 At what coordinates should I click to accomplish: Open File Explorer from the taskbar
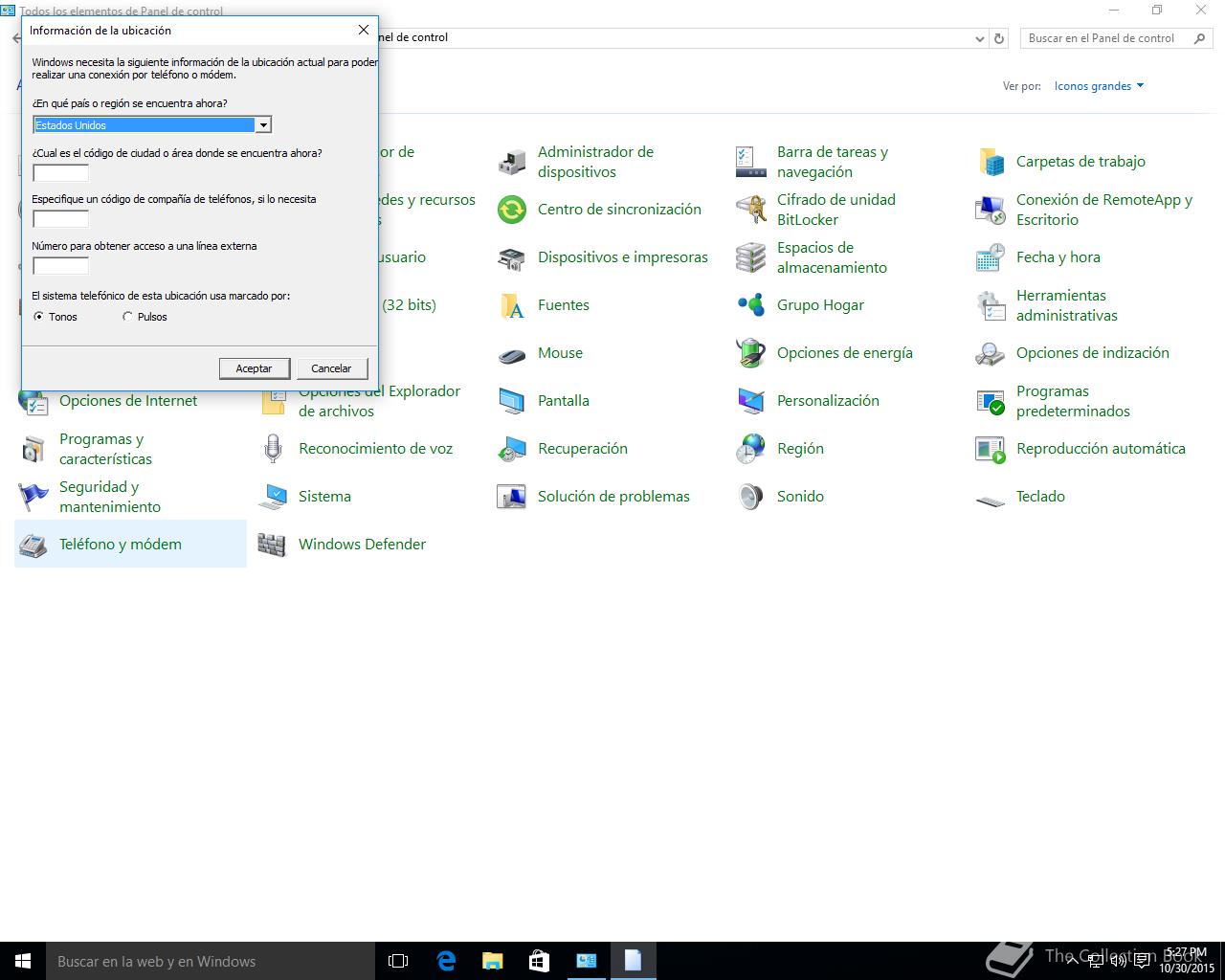click(492, 961)
